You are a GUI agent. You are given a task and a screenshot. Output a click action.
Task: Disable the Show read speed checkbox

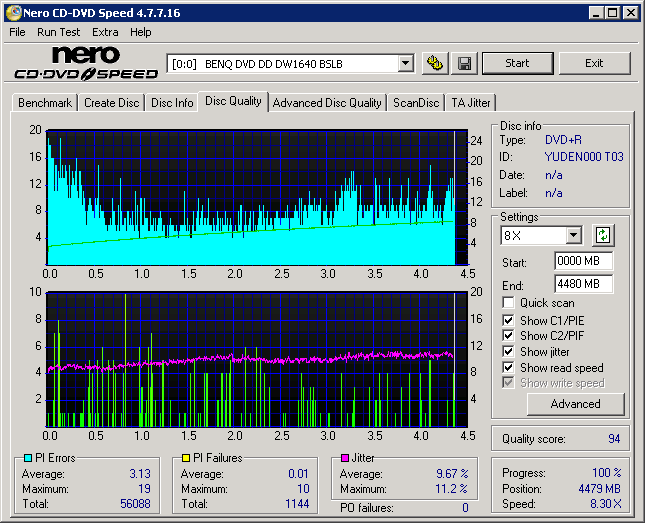click(509, 368)
